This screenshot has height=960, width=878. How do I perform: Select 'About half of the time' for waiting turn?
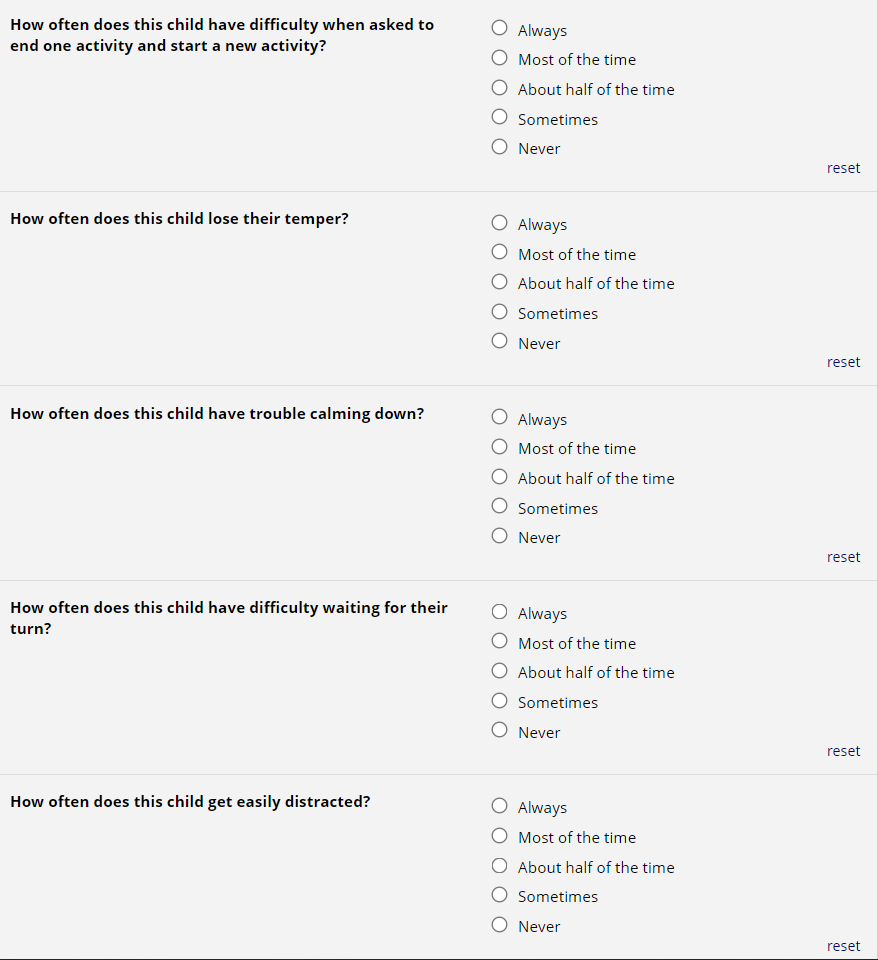pos(500,672)
